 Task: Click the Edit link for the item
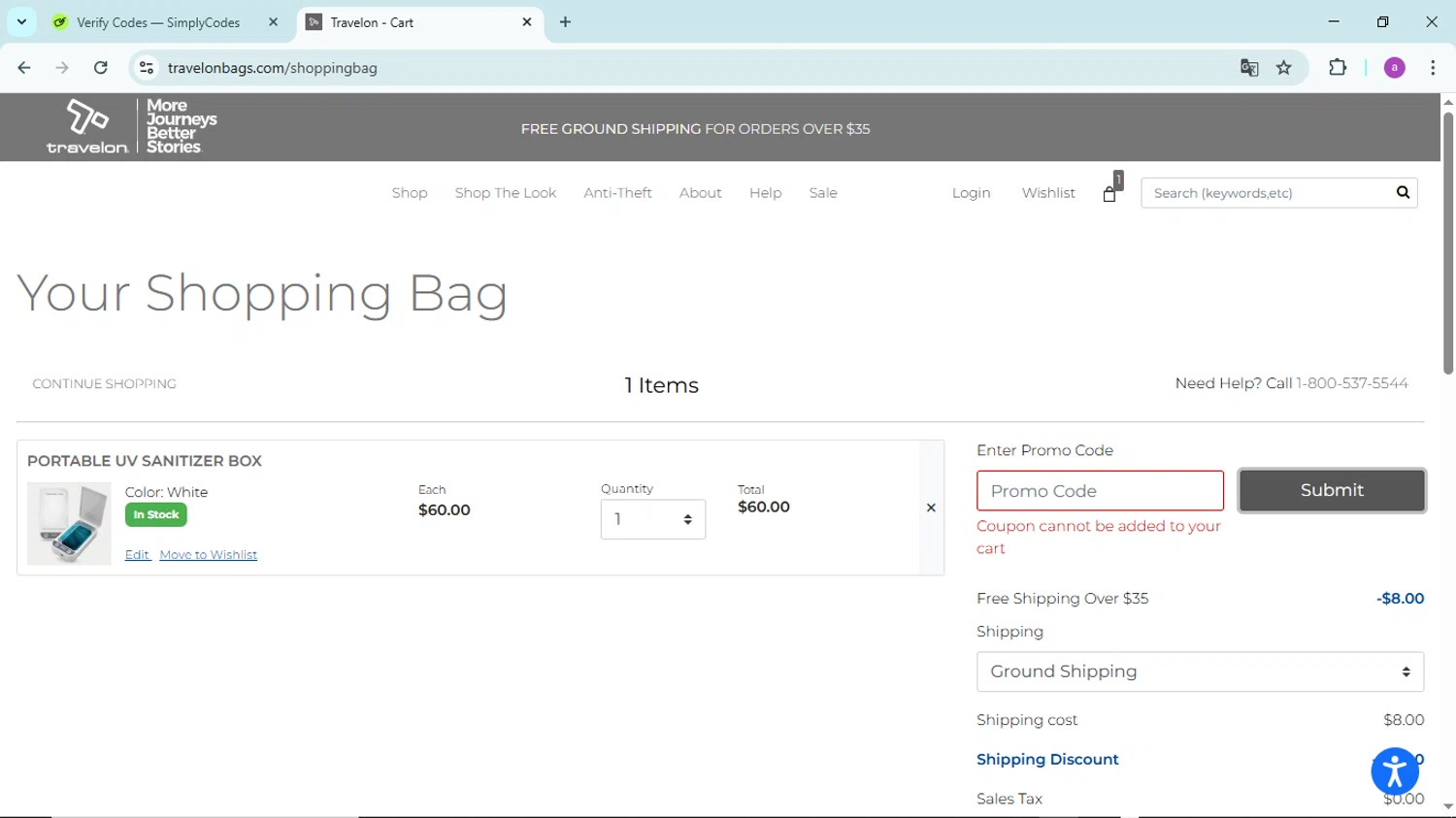pos(137,555)
